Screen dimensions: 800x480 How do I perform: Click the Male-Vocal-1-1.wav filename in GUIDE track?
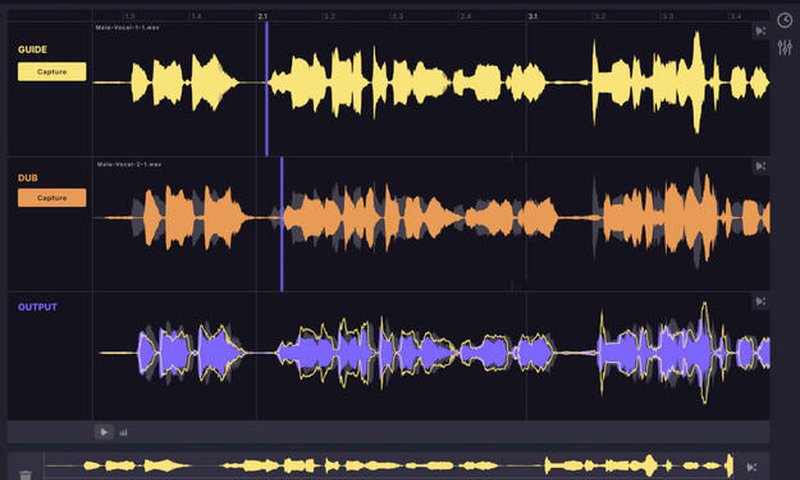point(128,28)
